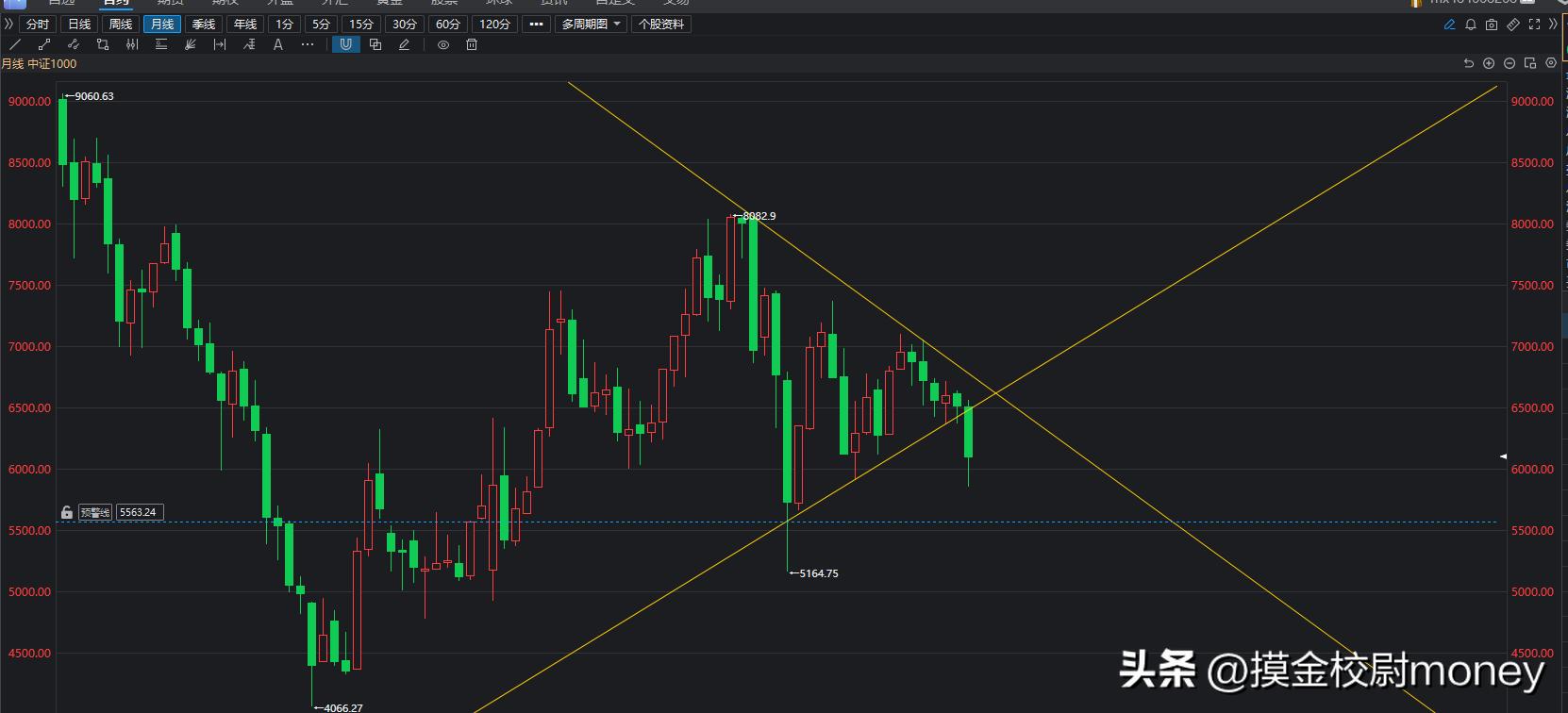Click the overlapping squares copy icon
The width and height of the screenshot is (1568, 713).
coord(375,44)
